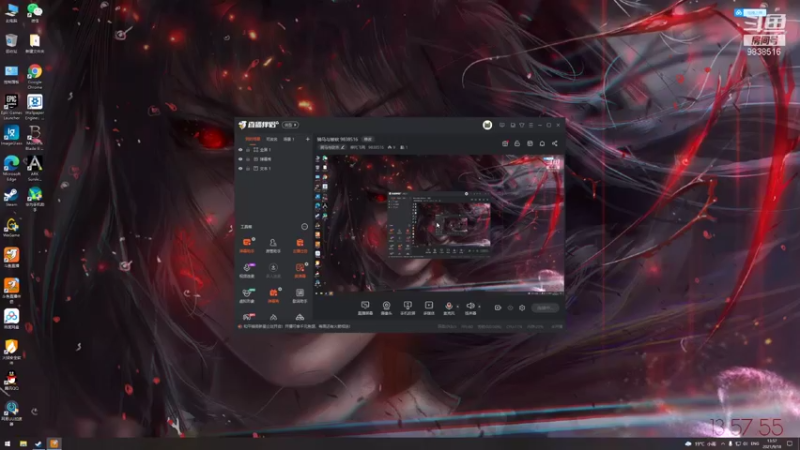
Task: Select the third source row in layer list
Action: (274, 168)
